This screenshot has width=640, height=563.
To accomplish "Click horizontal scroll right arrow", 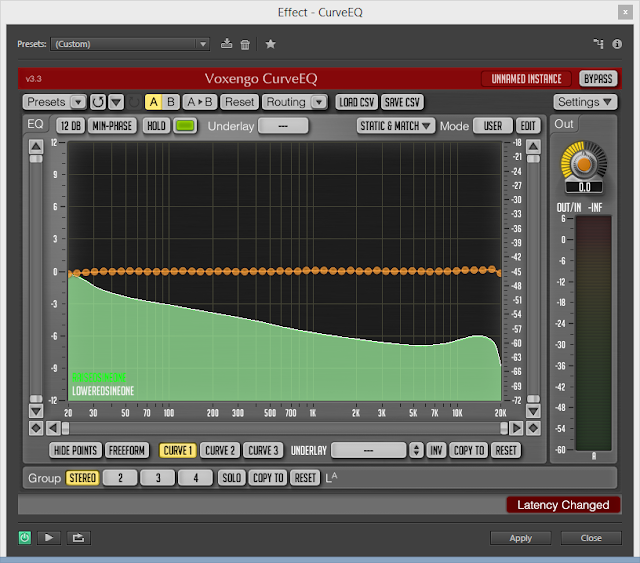I will [x=516, y=428].
